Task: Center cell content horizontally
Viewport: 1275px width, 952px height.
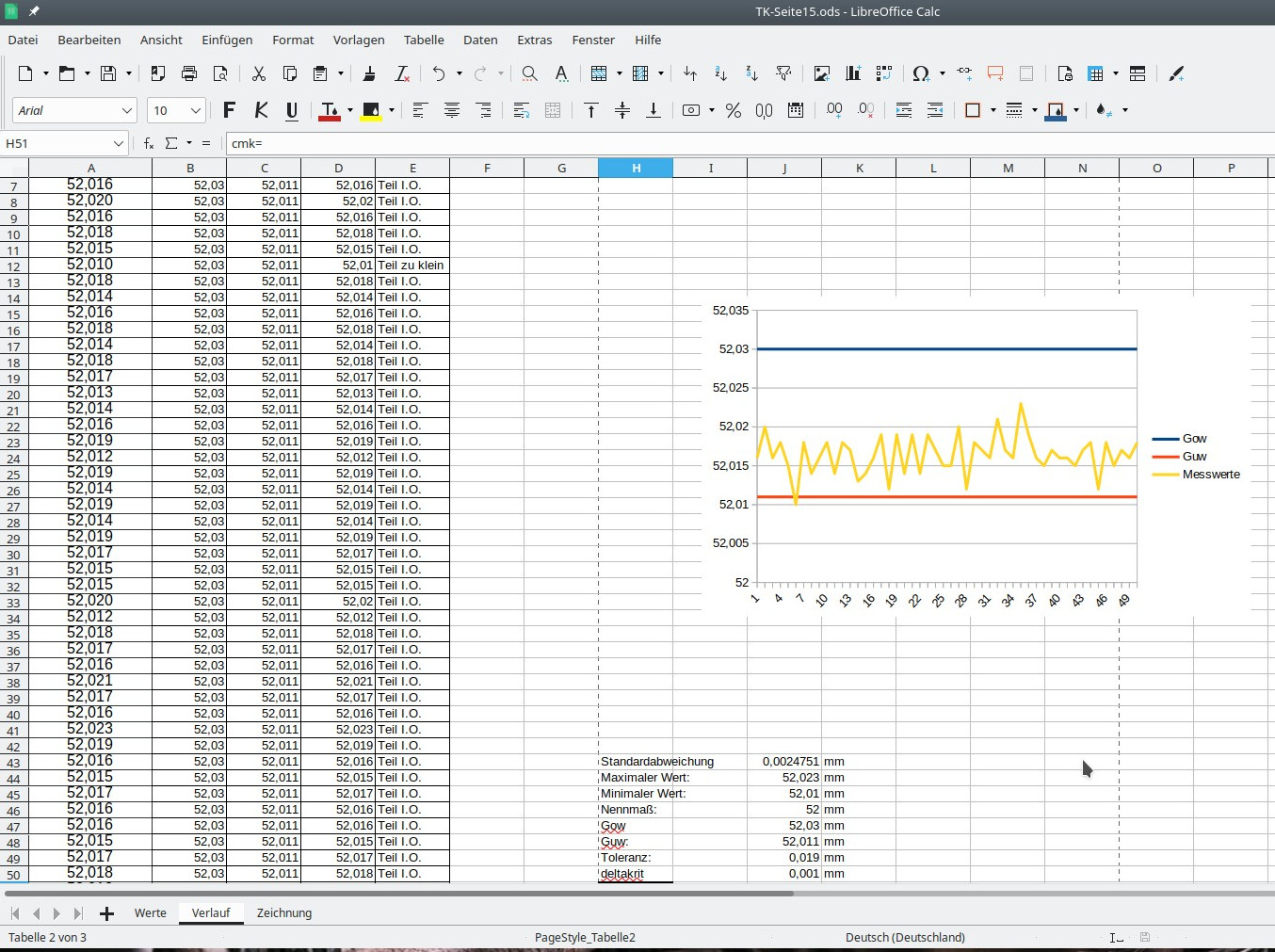Action: tap(452, 110)
